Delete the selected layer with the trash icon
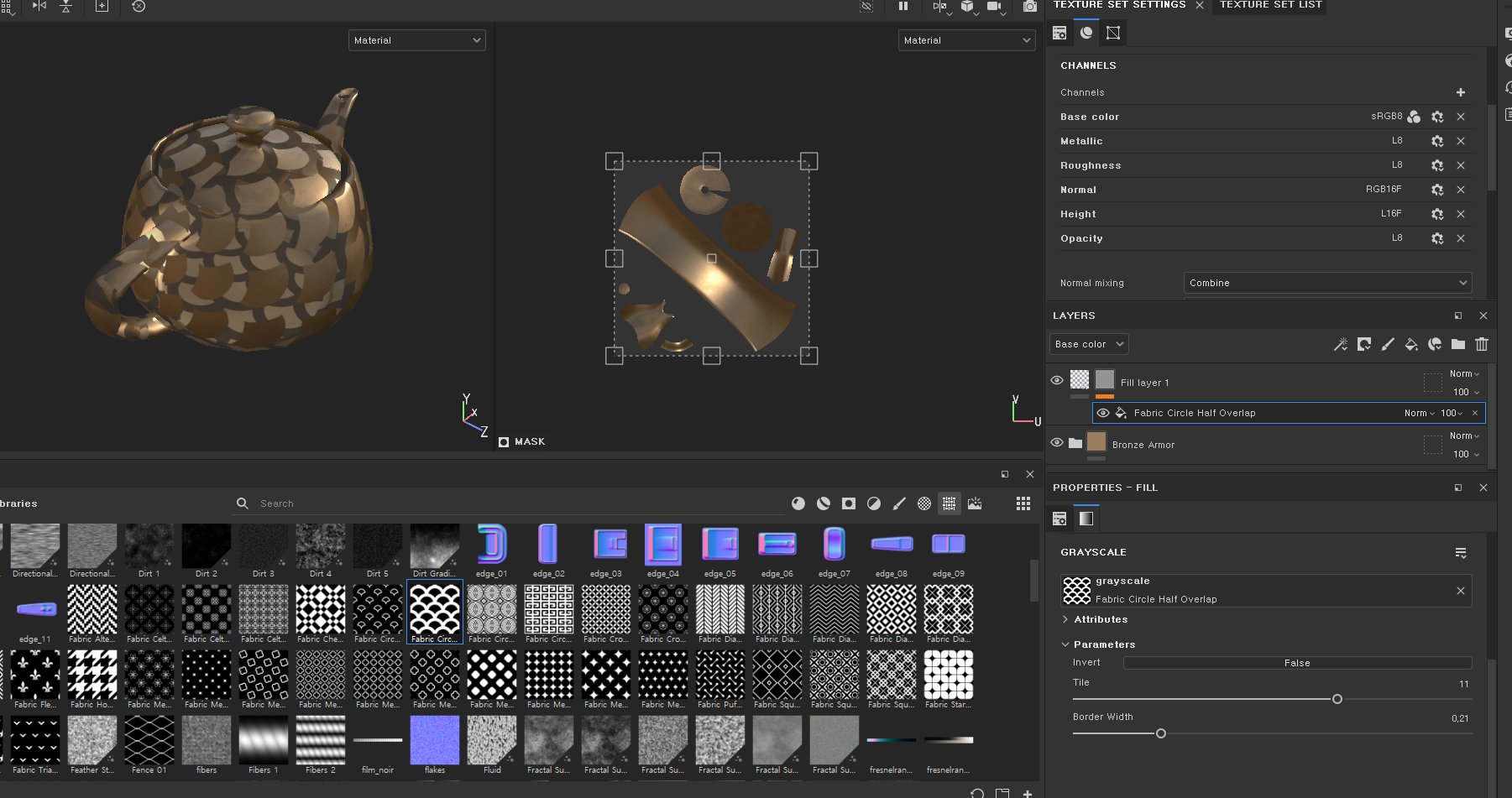The width and height of the screenshot is (1512, 798). [x=1482, y=344]
